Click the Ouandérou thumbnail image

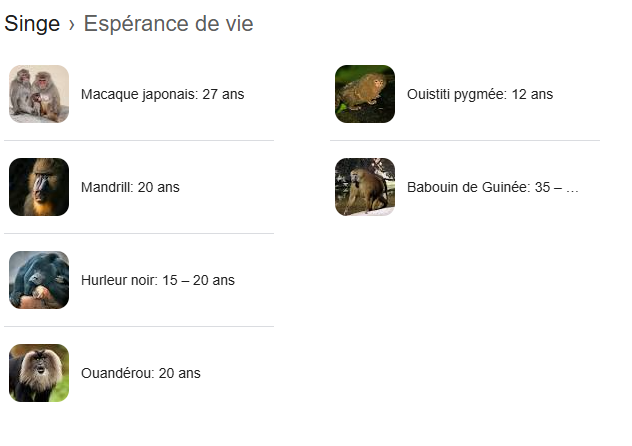(39, 373)
